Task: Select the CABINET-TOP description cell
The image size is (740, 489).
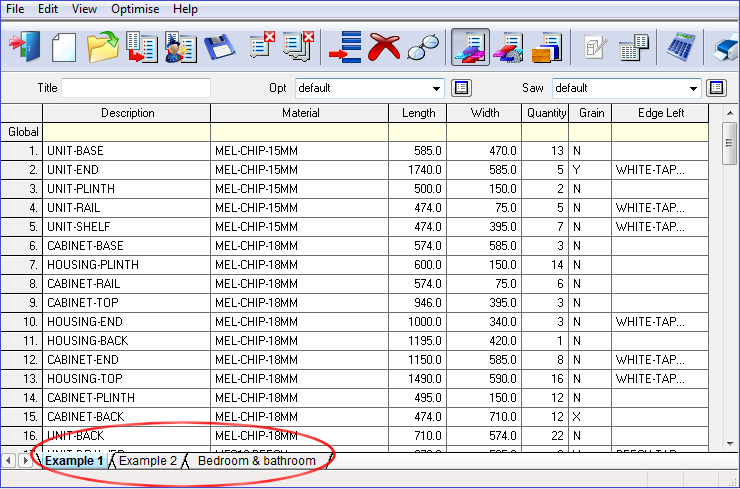Action: pos(127,303)
